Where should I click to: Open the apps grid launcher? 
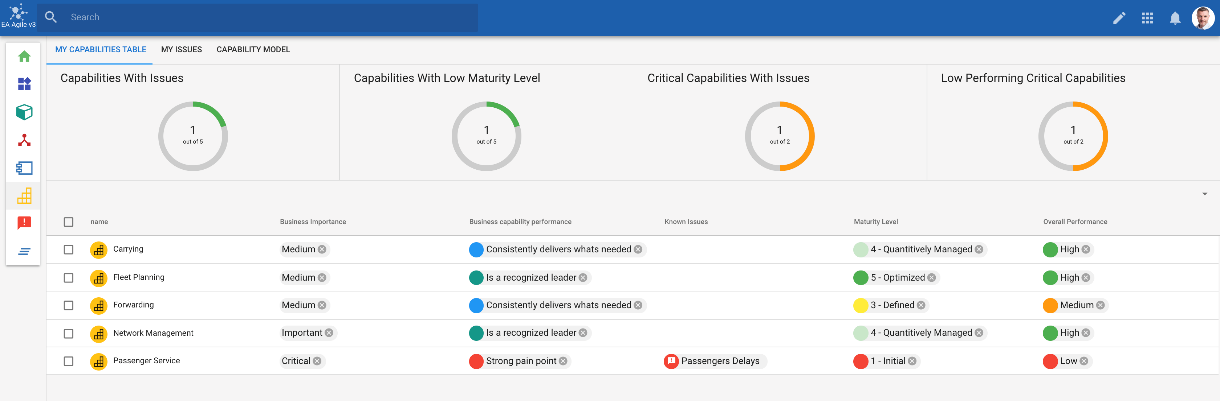(x=1147, y=18)
